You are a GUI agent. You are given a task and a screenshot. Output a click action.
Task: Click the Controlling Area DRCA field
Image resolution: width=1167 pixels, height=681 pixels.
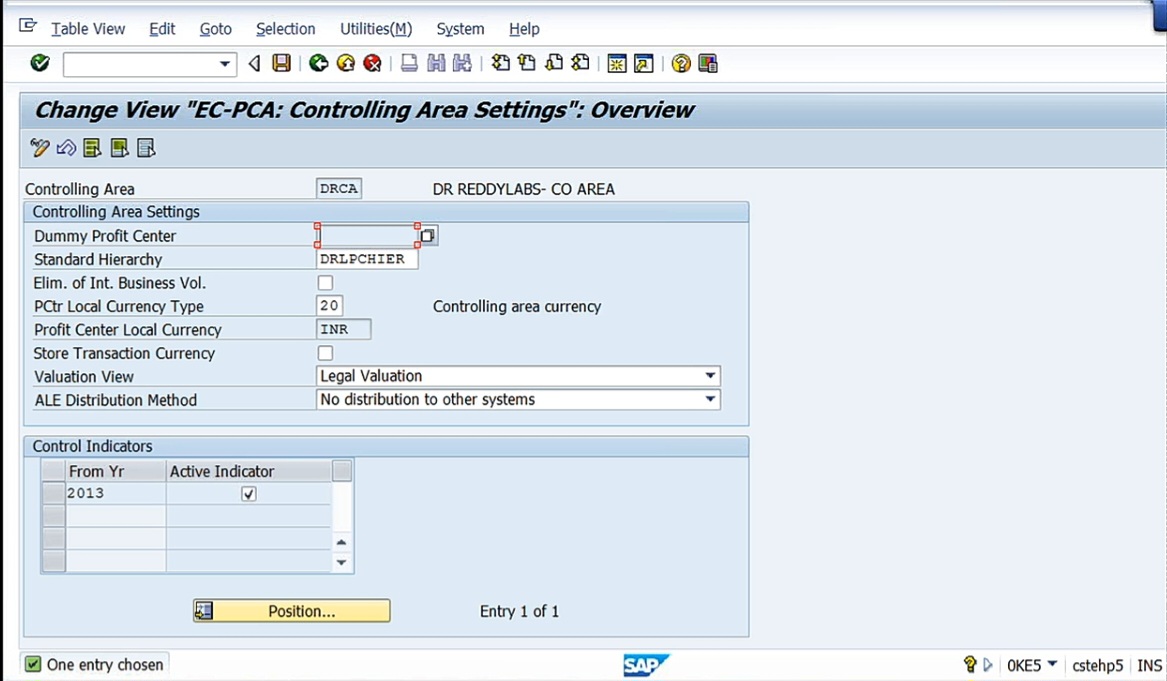339,189
